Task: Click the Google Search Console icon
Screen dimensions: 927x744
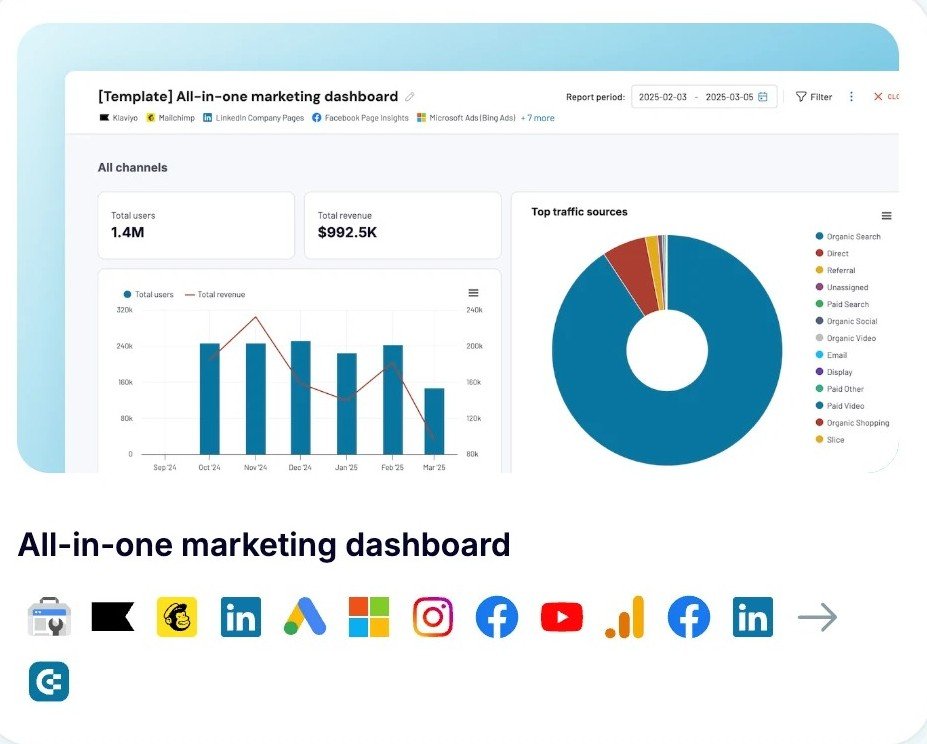Action: (x=48, y=617)
